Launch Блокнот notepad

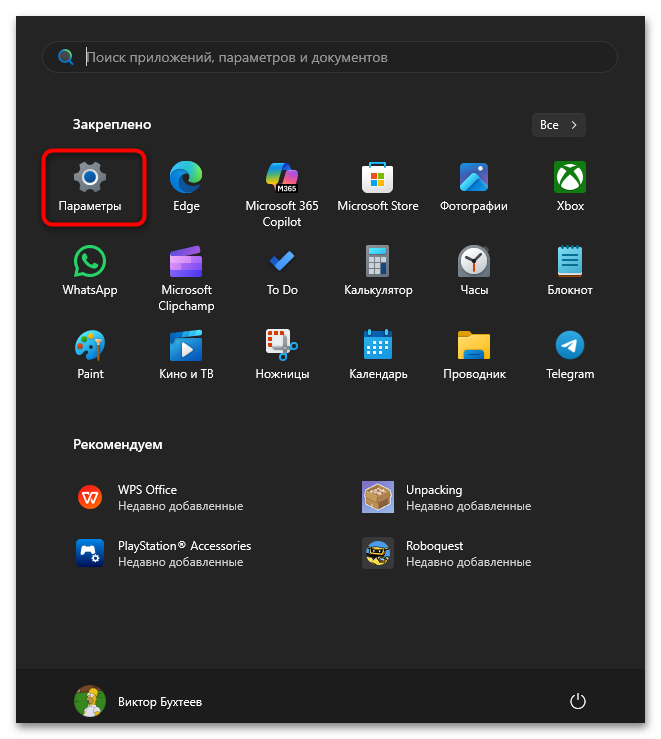click(570, 271)
